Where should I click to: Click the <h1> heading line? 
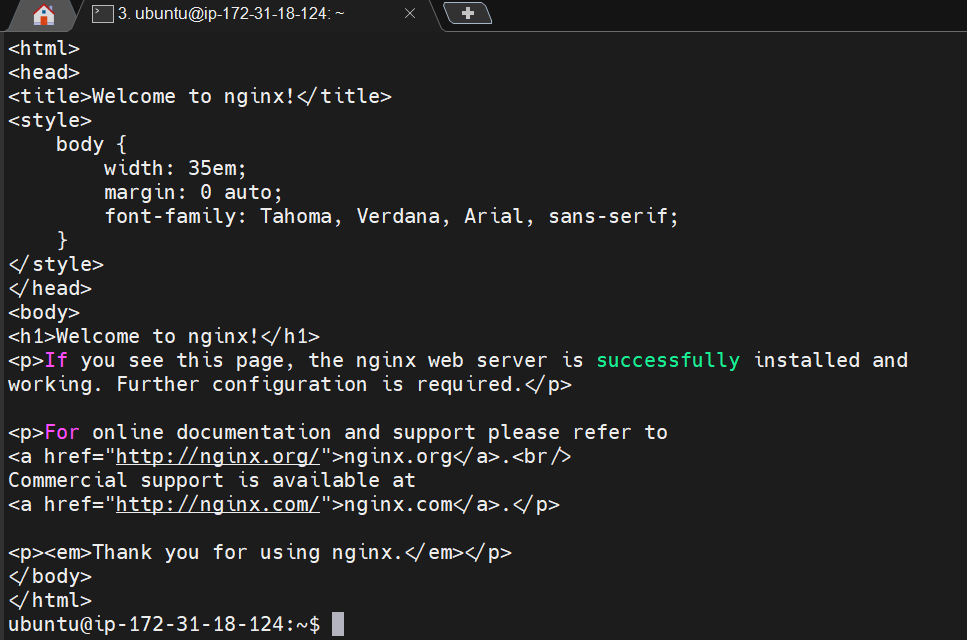click(164, 336)
